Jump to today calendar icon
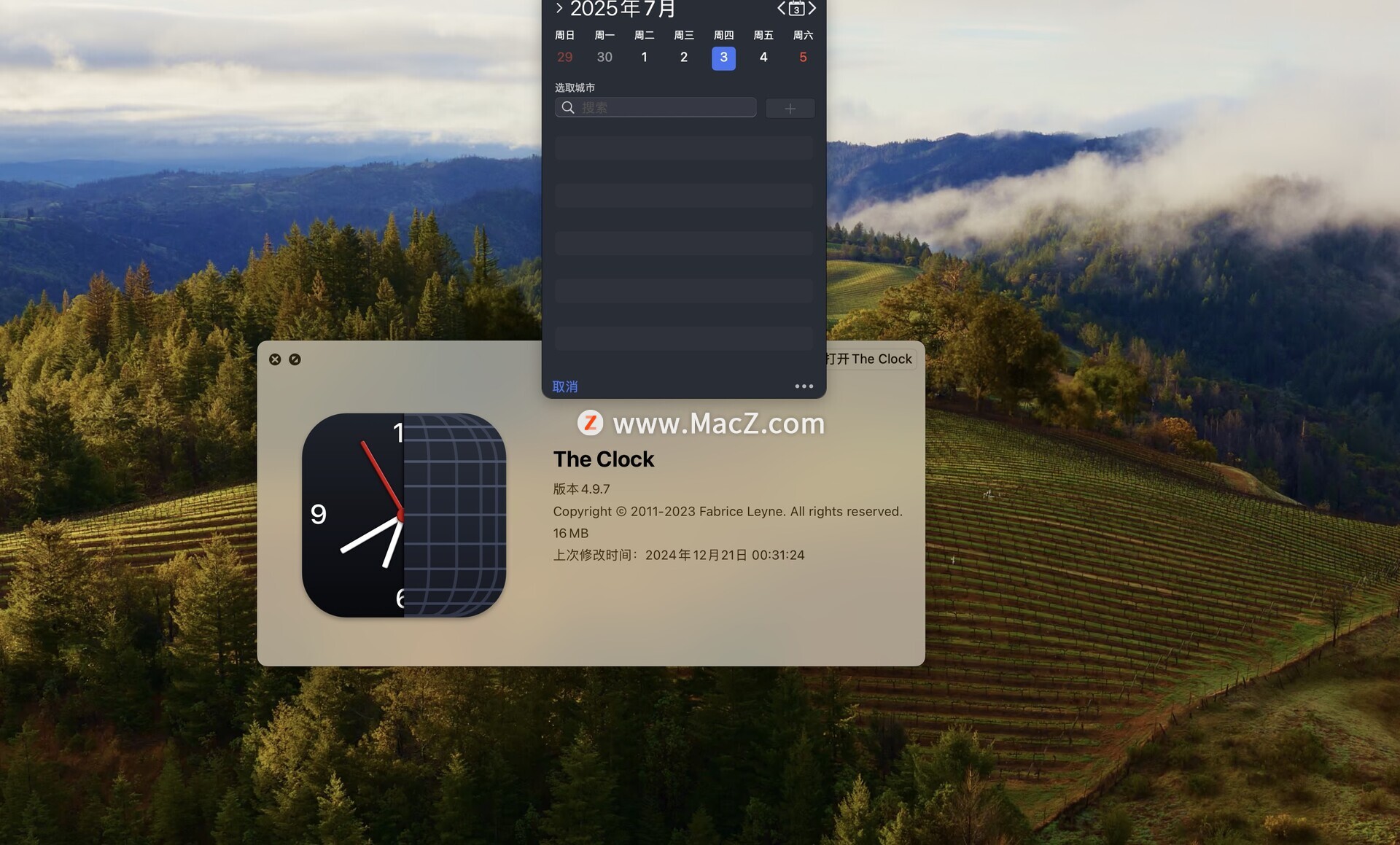The width and height of the screenshot is (1400, 845). coord(797,9)
